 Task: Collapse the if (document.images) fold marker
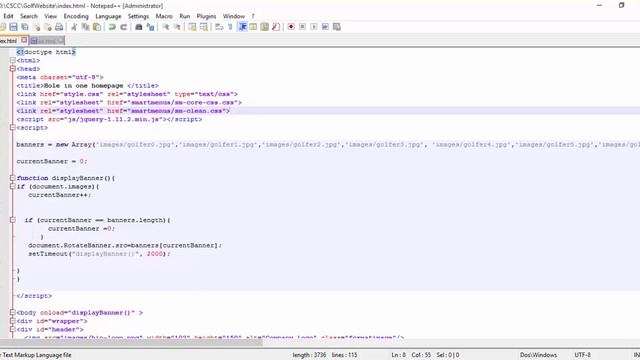pyautogui.click(x=13, y=186)
